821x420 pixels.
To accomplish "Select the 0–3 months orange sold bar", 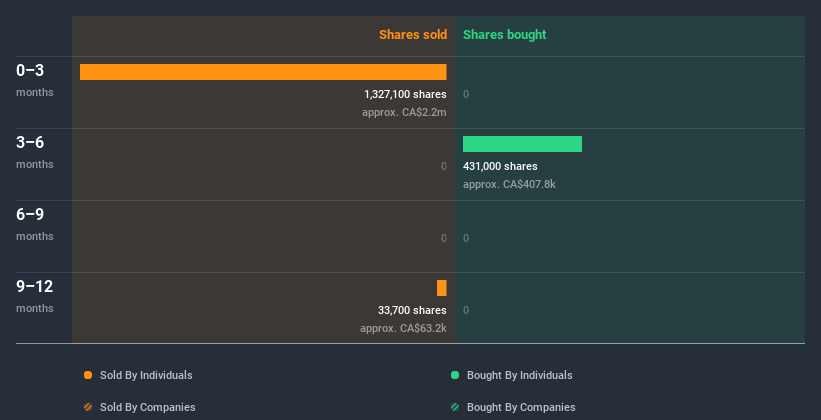I will 263,72.
